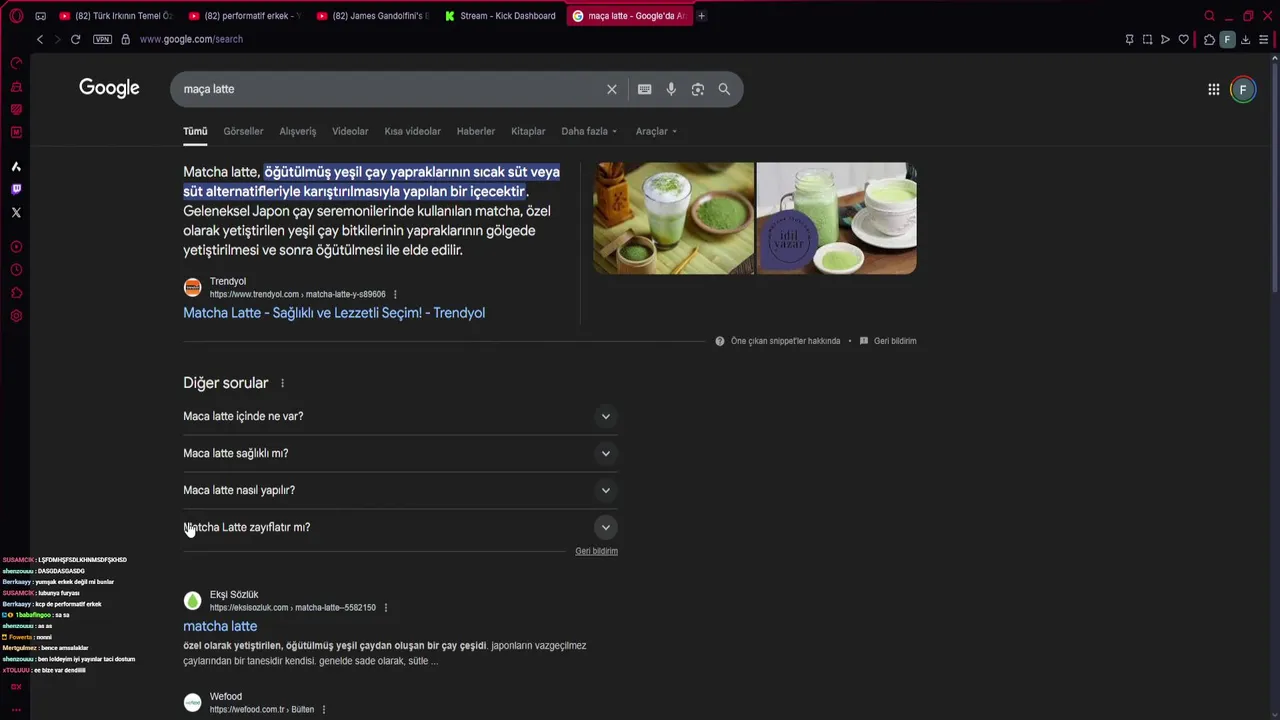Open the Opera GX main menu logo
The width and height of the screenshot is (1280, 720).
point(16,16)
